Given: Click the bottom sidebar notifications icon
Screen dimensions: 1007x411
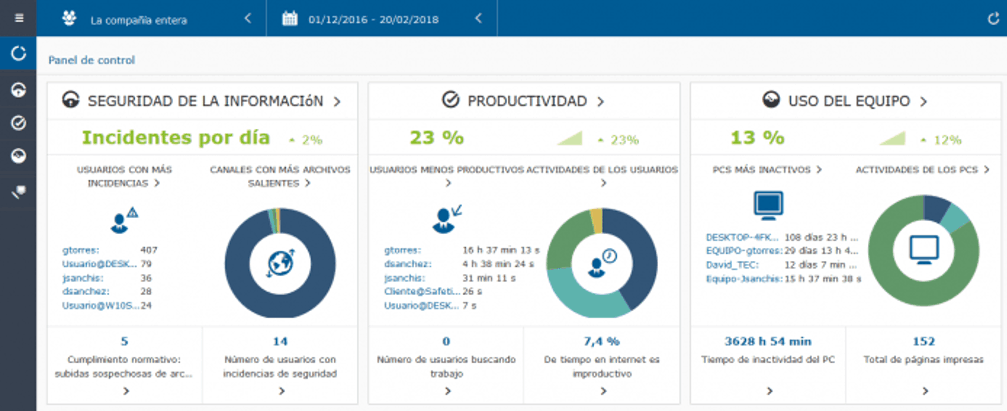Looking at the screenshot, I should pyautogui.click(x=18, y=192).
